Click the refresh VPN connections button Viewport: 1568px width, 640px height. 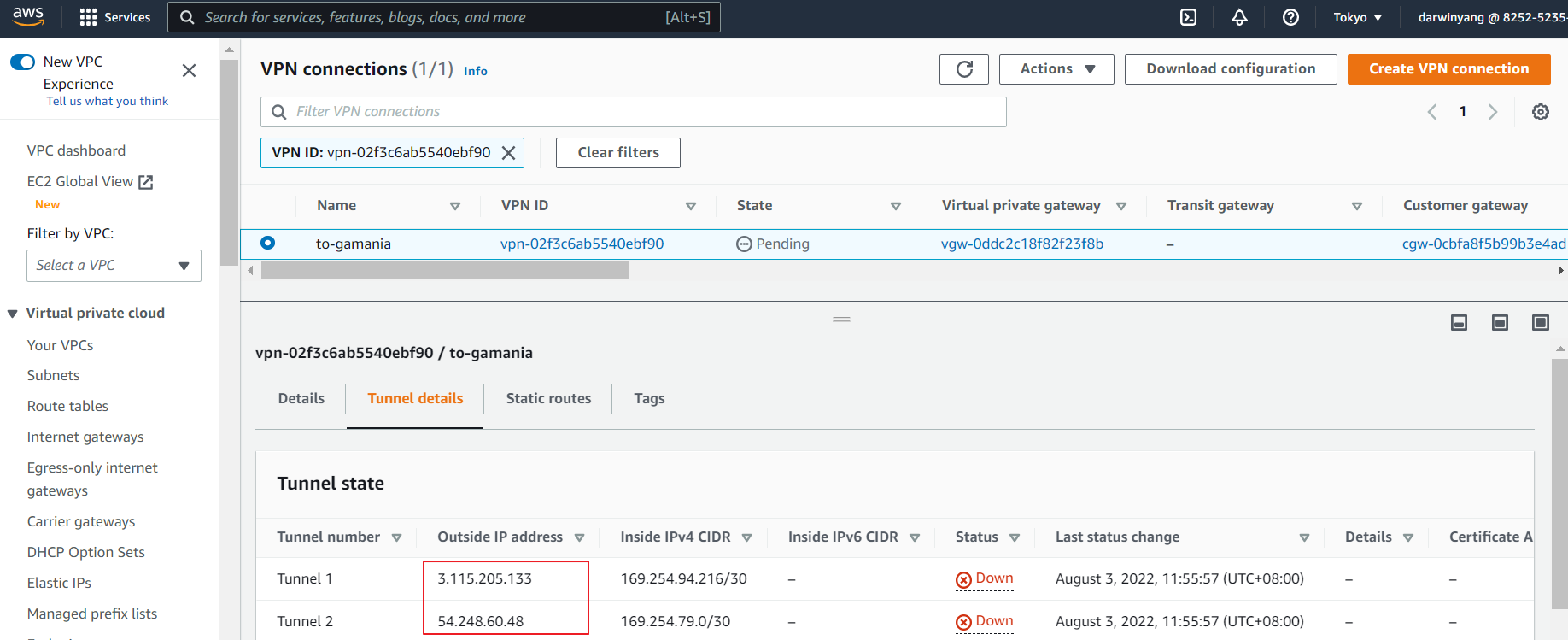click(x=964, y=69)
